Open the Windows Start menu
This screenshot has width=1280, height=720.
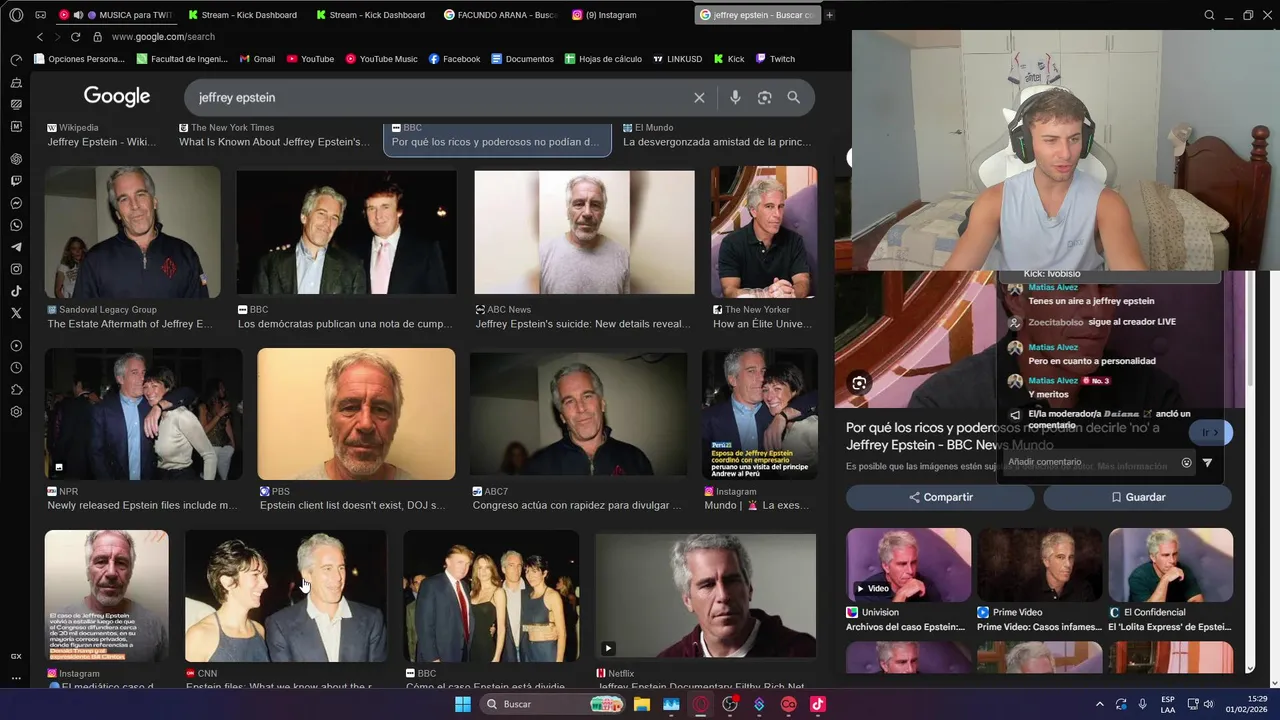click(463, 704)
